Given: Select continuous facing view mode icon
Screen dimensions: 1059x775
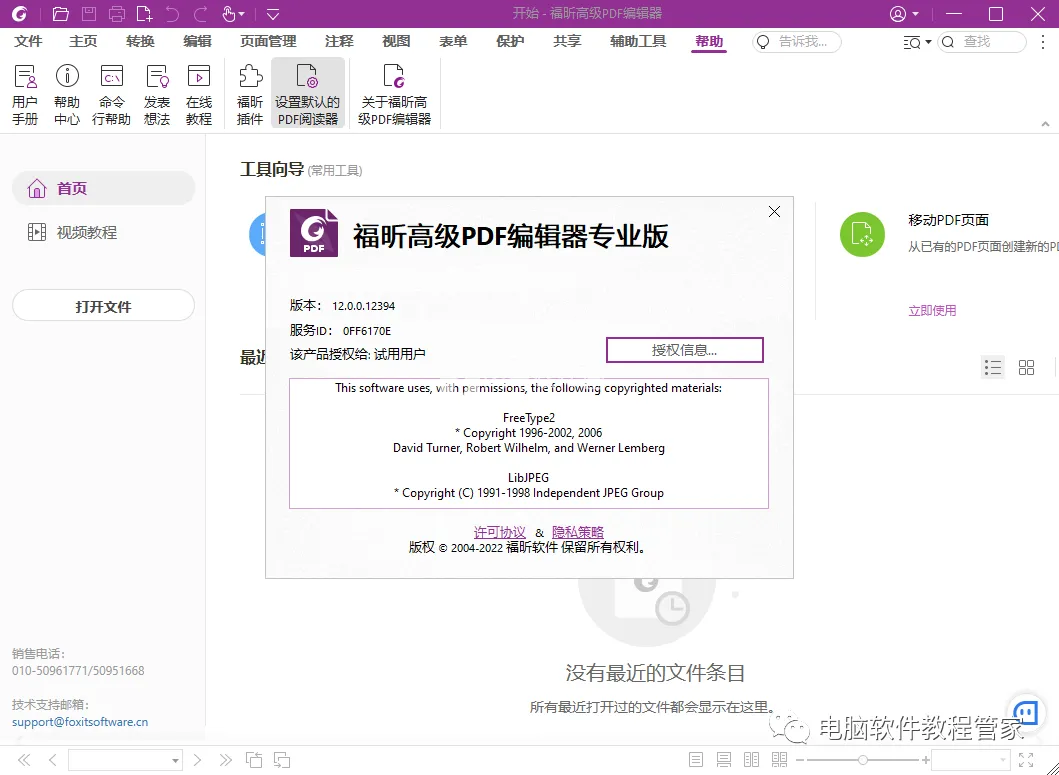Looking at the screenshot, I should 779,760.
